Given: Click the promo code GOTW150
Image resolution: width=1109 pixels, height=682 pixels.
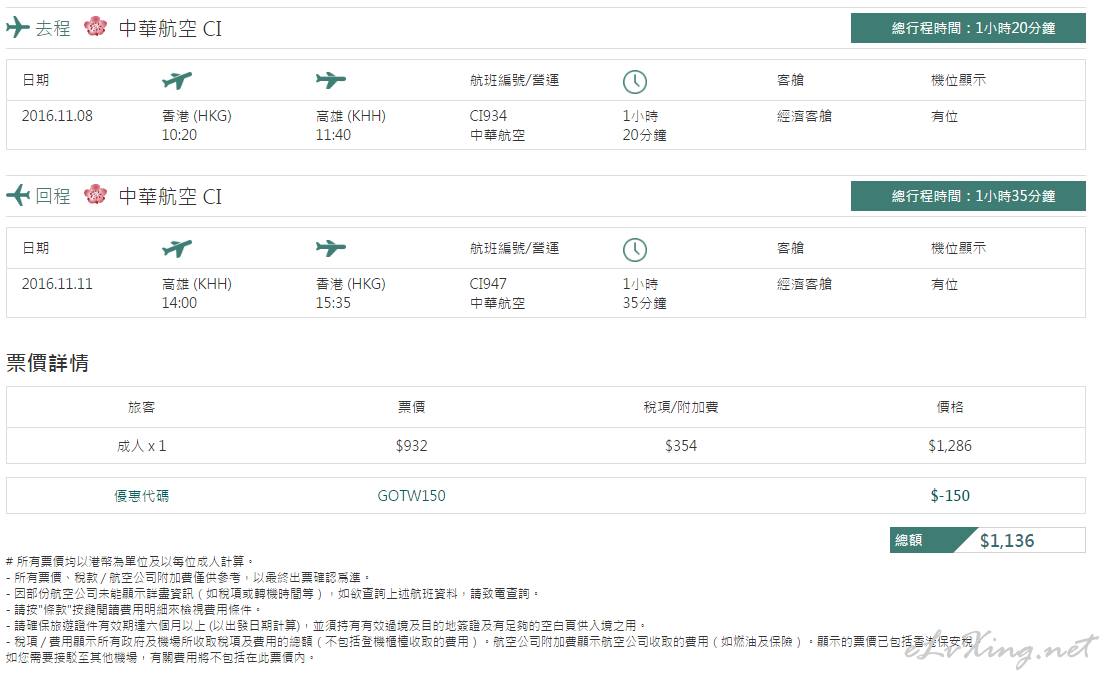Looking at the screenshot, I should [x=412, y=496].
